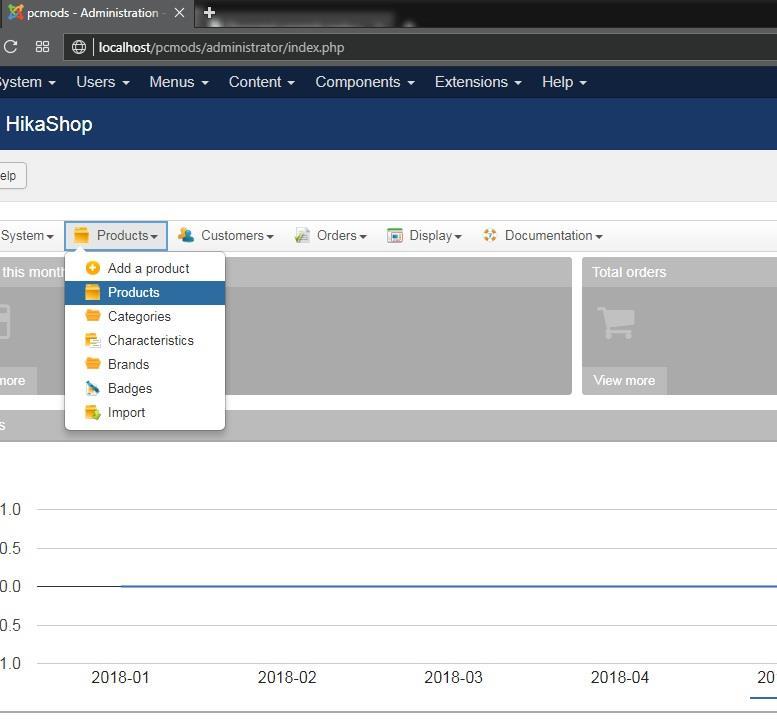Click the Total orders heading
Viewport: 777px width, 724px height.
tap(629, 272)
